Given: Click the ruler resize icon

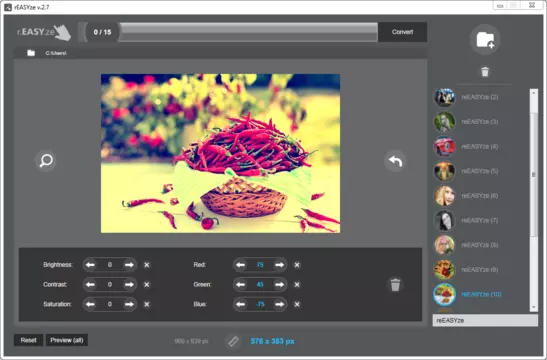Looking at the screenshot, I should [233, 341].
